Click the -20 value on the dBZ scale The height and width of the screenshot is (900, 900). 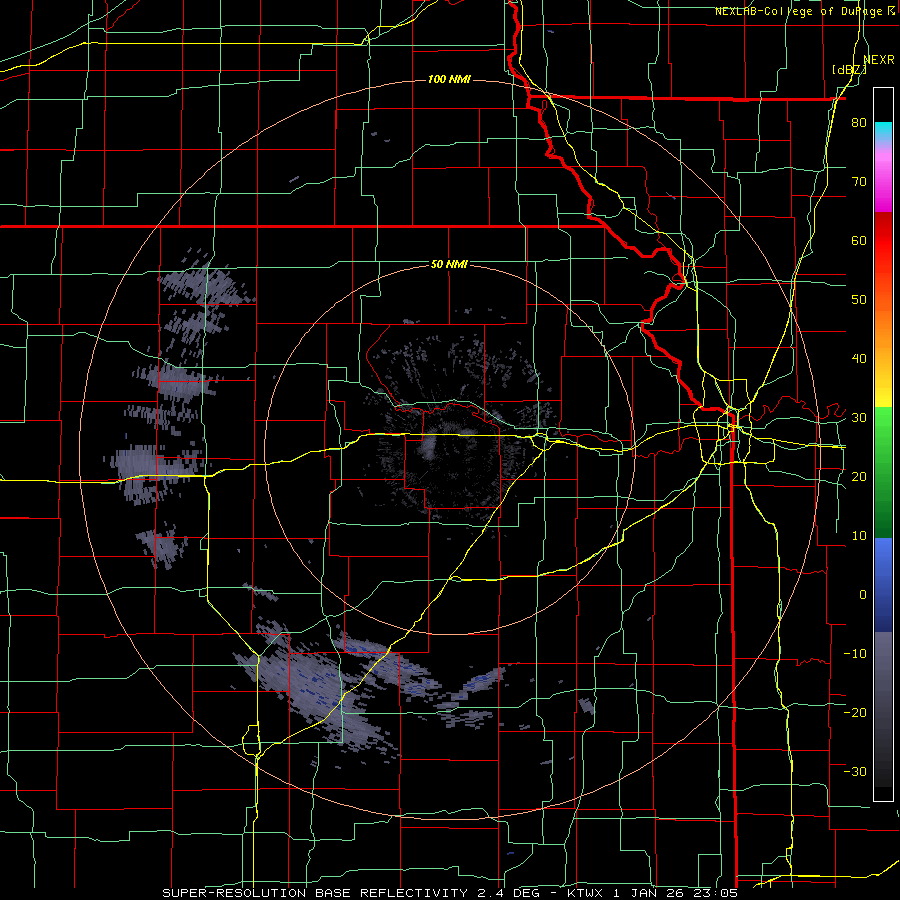click(x=855, y=712)
